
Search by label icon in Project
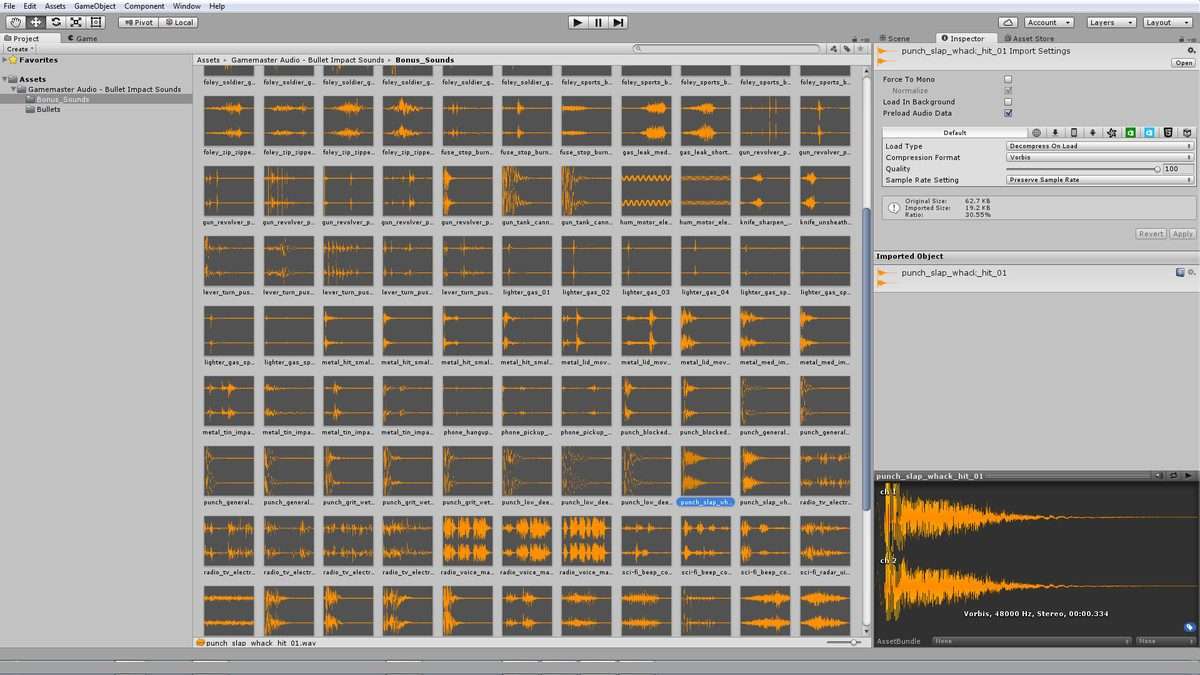pyautogui.click(x=846, y=48)
